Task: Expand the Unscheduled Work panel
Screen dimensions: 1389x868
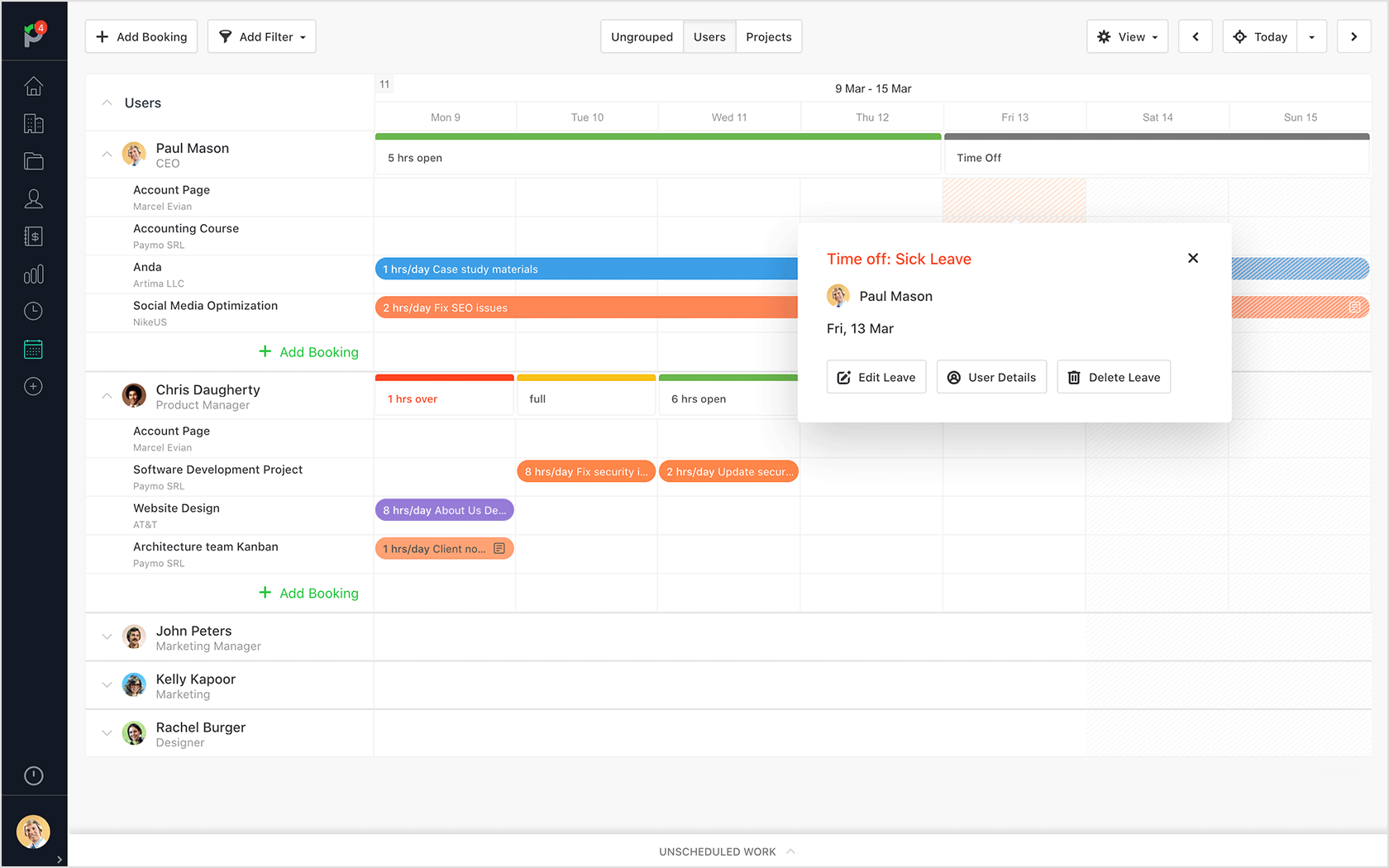Action: [x=727, y=851]
